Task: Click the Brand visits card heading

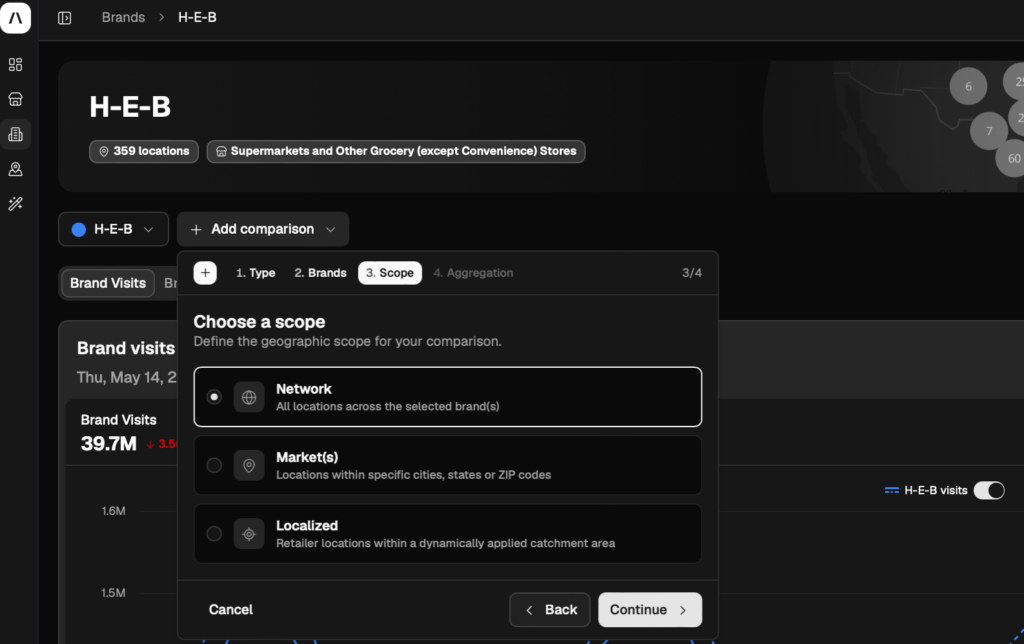Action: pyautogui.click(x=126, y=349)
